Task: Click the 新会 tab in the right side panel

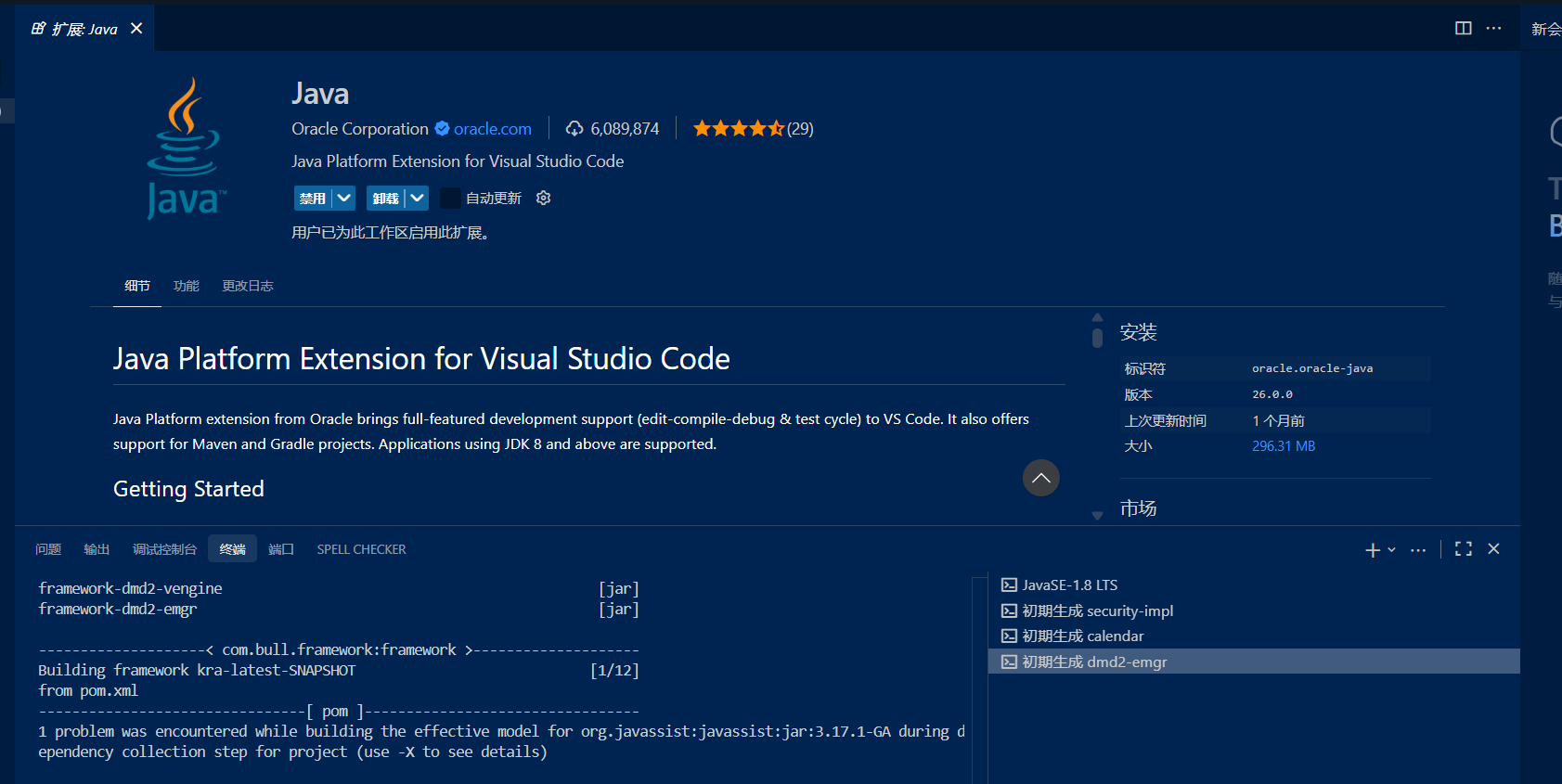Action: pos(1546,29)
